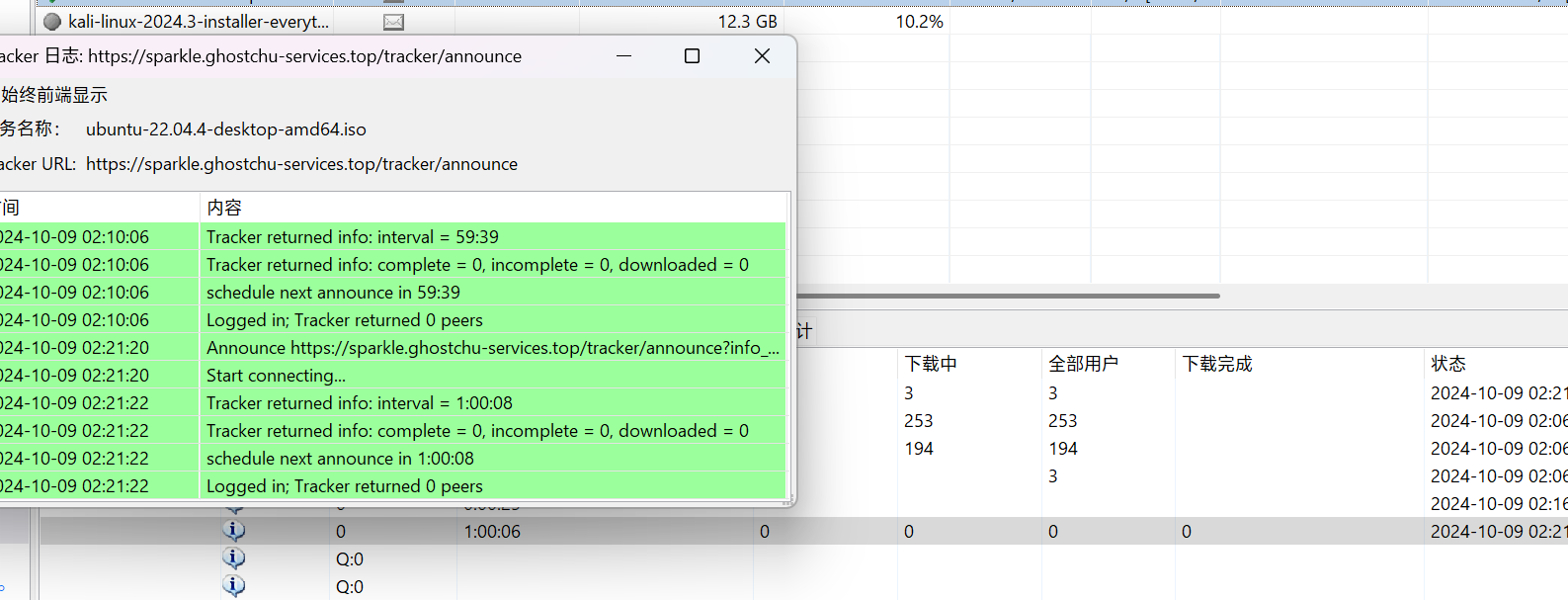Screen dimensions: 1568x600
Task: Minimize the Tracker log window
Action: 623,56
